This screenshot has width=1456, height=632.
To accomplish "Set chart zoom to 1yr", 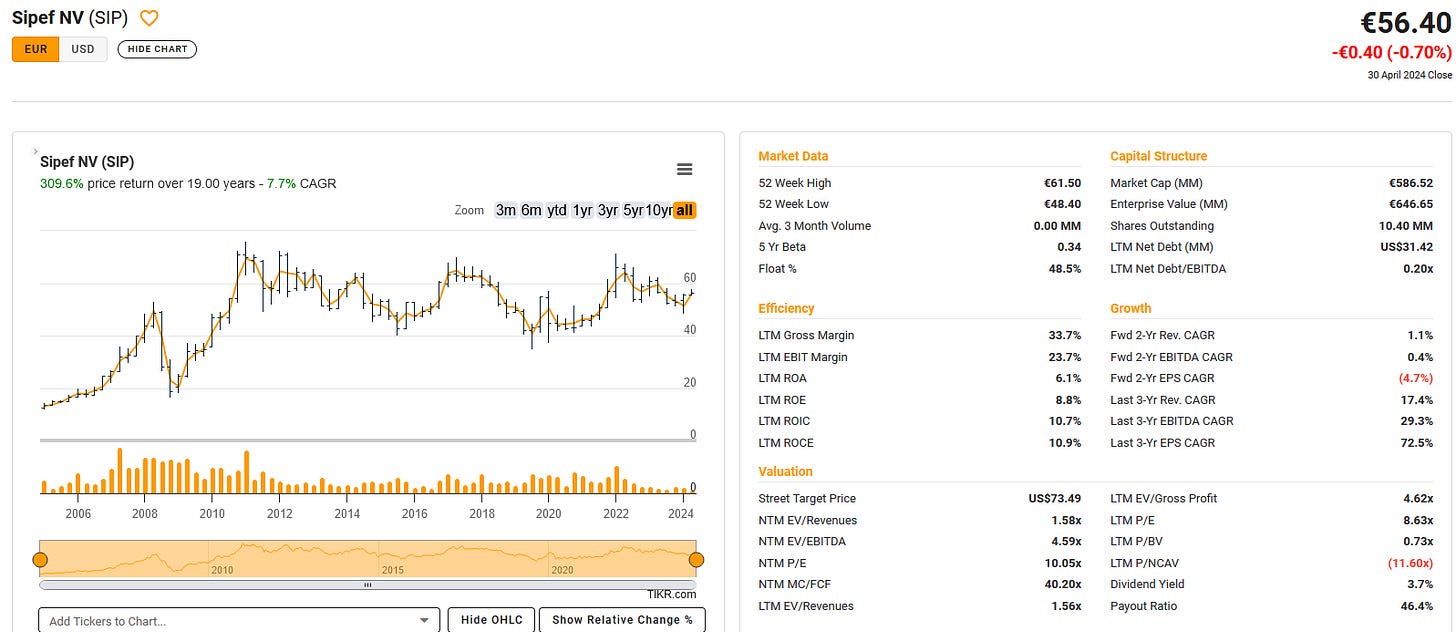I will click(582, 210).
